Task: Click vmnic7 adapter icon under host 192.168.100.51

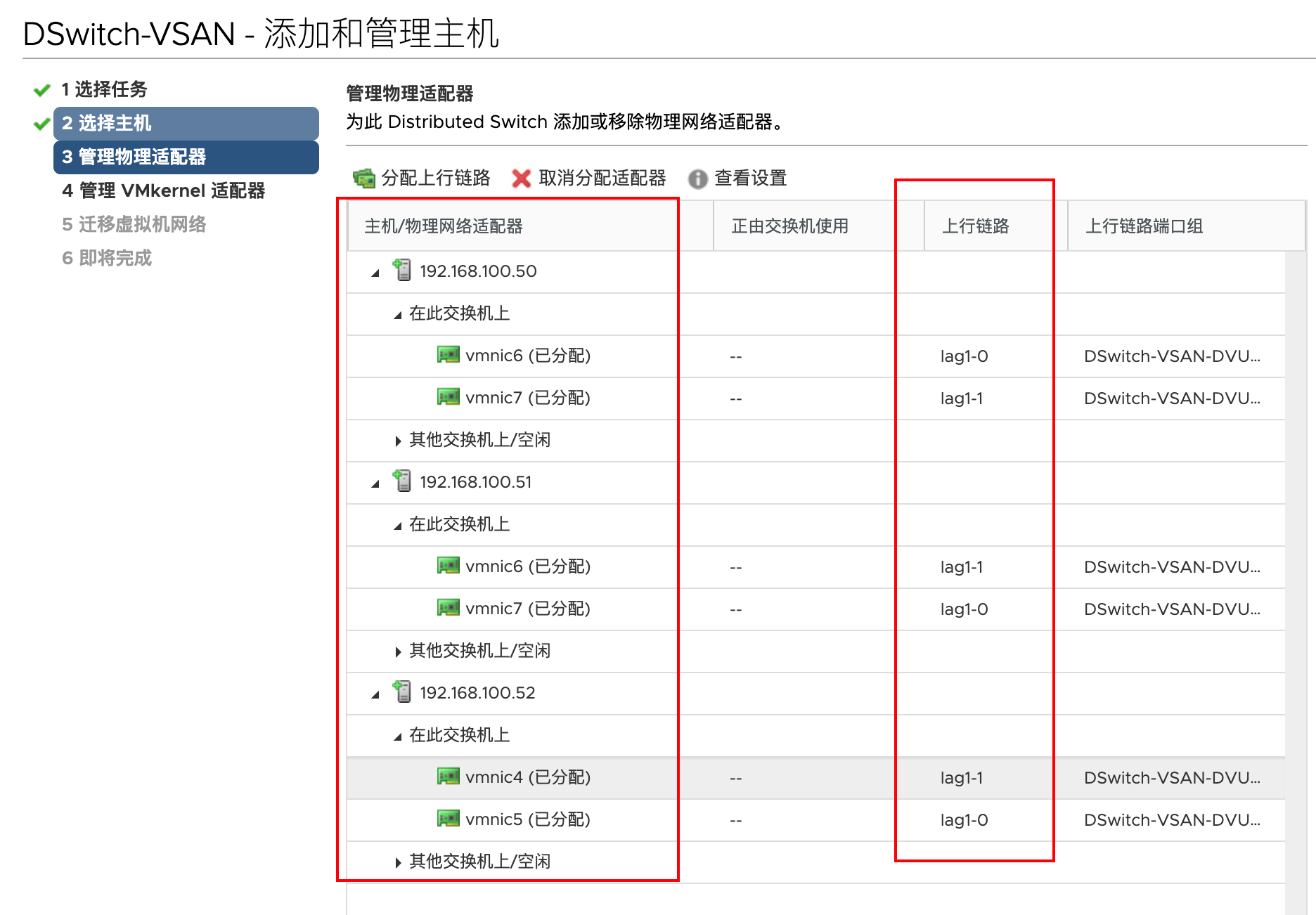Action: pyautogui.click(x=449, y=607)
